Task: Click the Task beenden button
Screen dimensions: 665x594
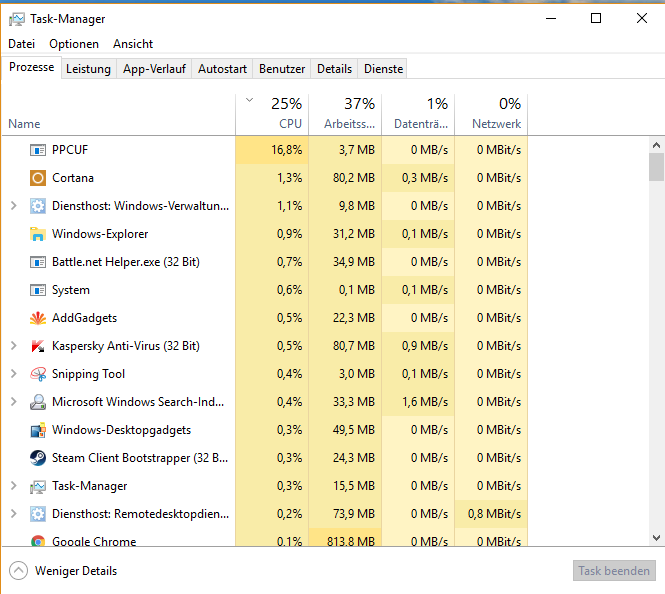Action: click(614, 571)
